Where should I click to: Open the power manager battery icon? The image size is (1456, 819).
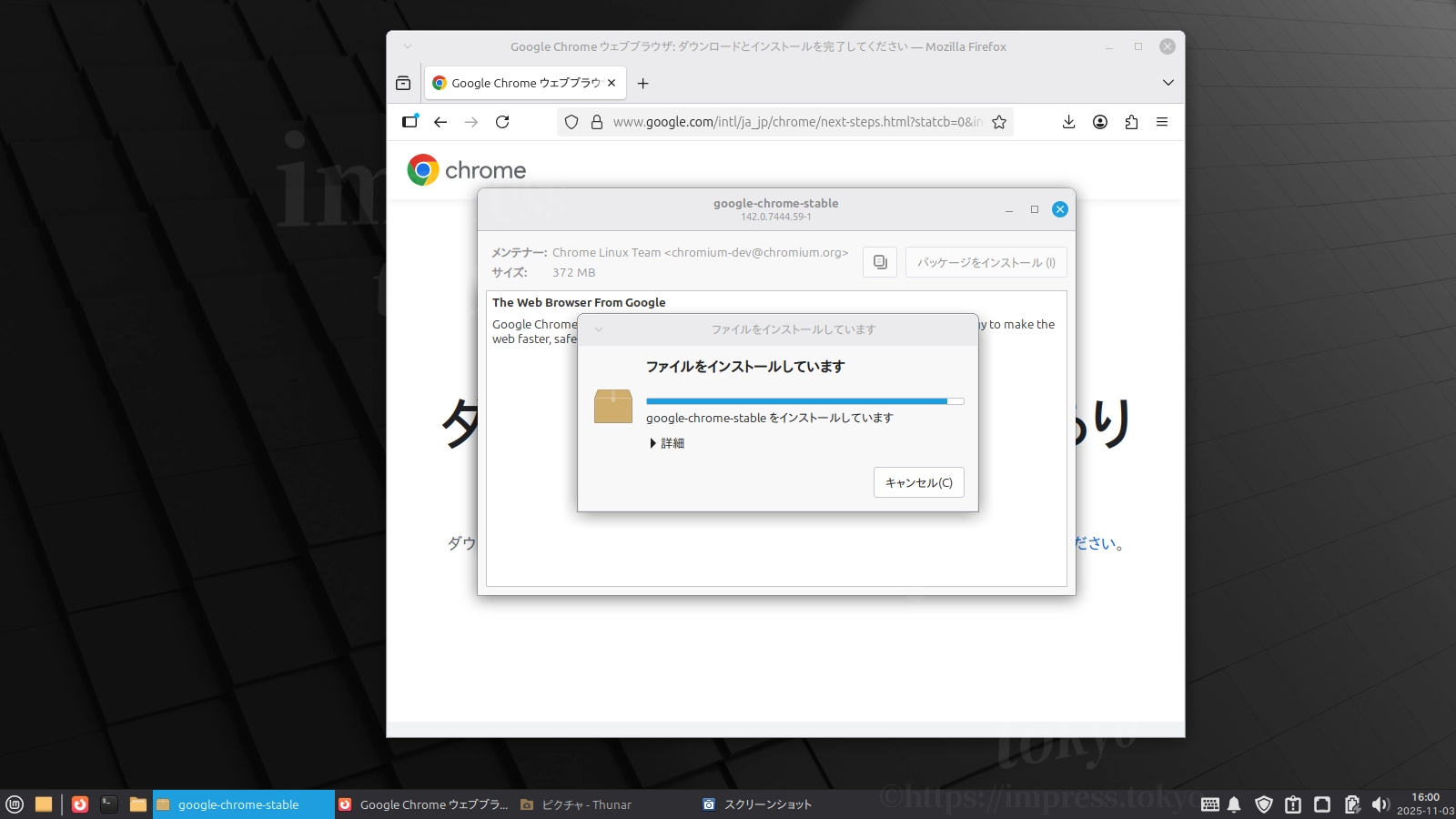point(1352,804)
